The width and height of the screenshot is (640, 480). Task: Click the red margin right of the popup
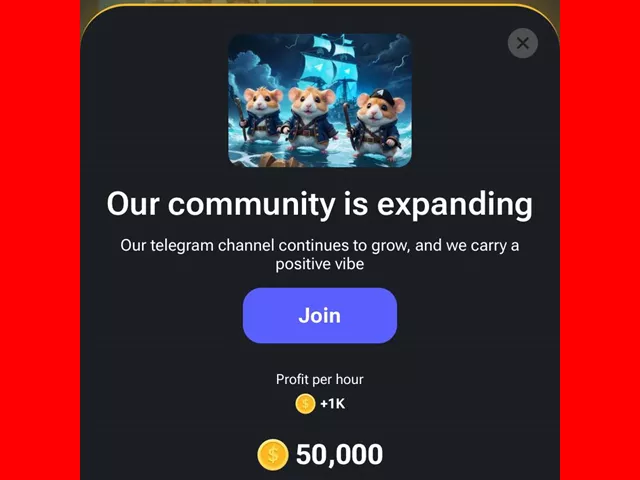(600, 240)
